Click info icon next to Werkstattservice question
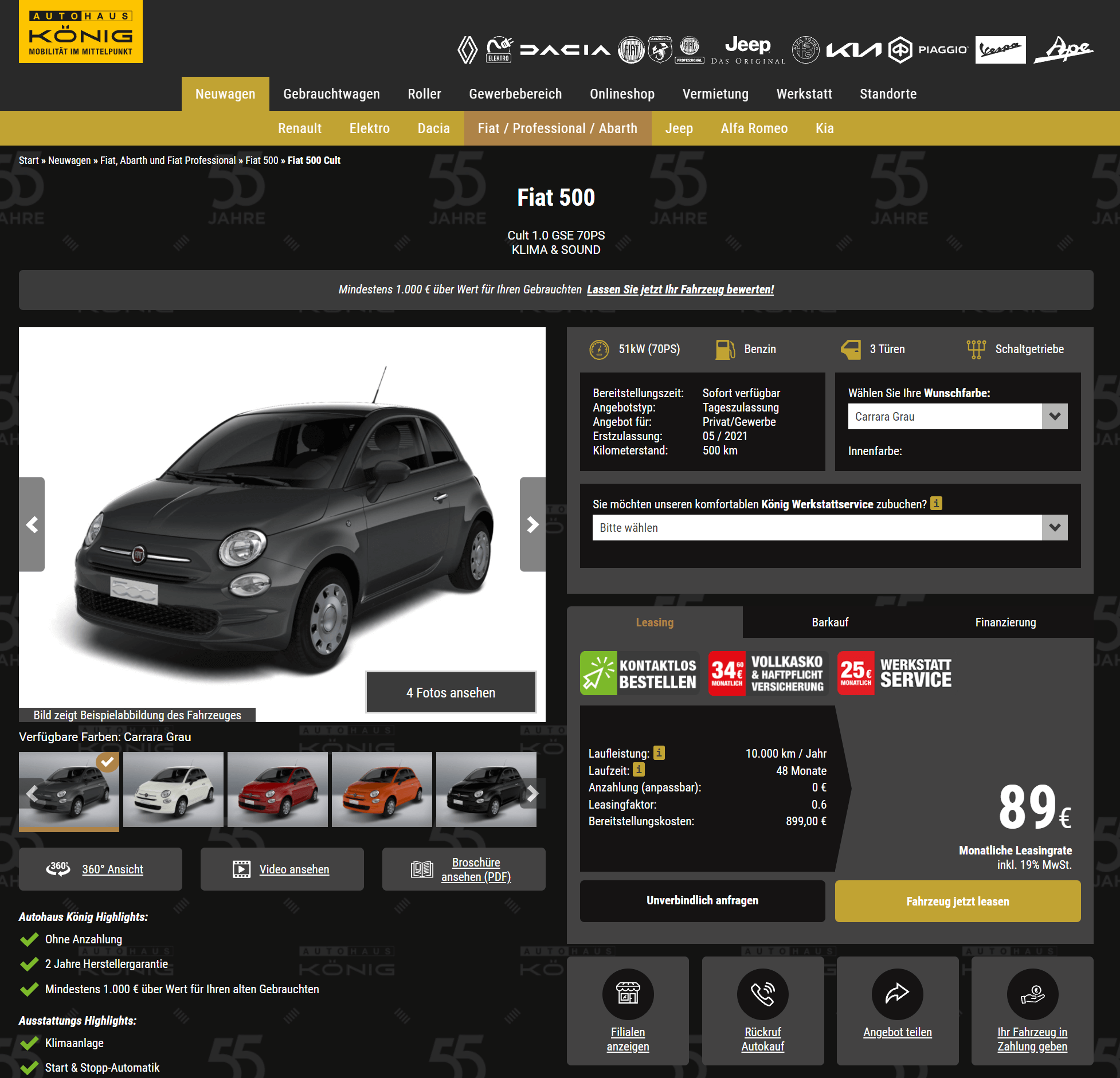 (x=936, y=503)
